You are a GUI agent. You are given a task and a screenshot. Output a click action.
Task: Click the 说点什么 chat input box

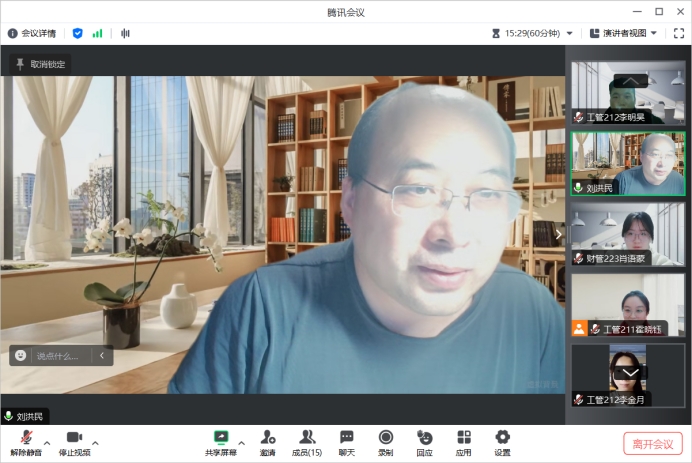coord(62,355)
